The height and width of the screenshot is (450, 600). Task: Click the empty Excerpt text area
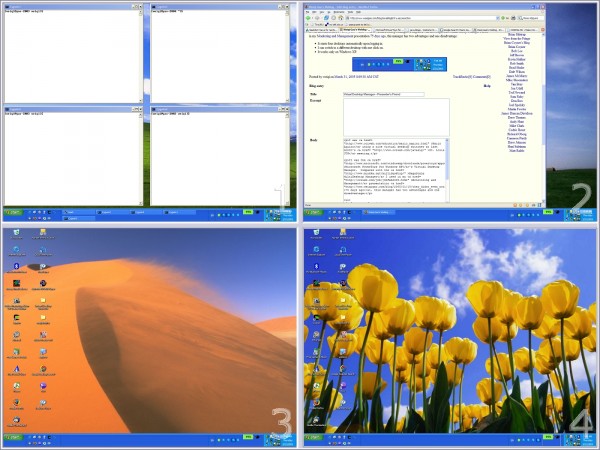(x=396, y=117)
